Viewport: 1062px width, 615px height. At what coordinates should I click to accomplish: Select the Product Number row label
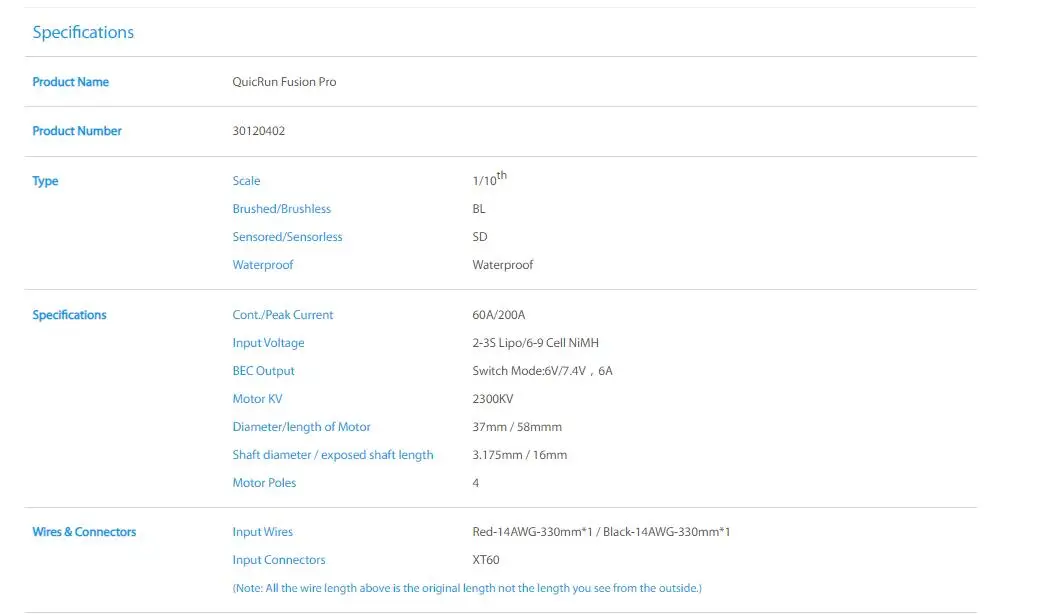pyautogui.click(x=77, y=131)
